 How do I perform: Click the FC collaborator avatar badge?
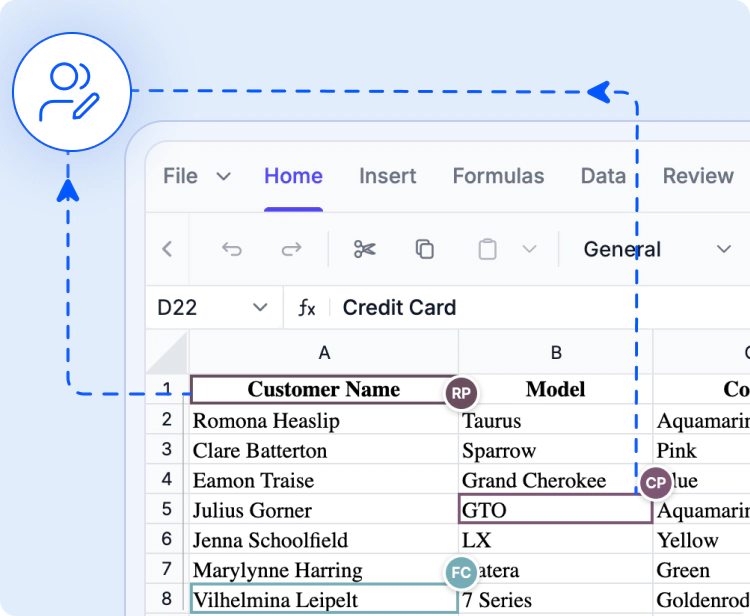coord(461,572)
